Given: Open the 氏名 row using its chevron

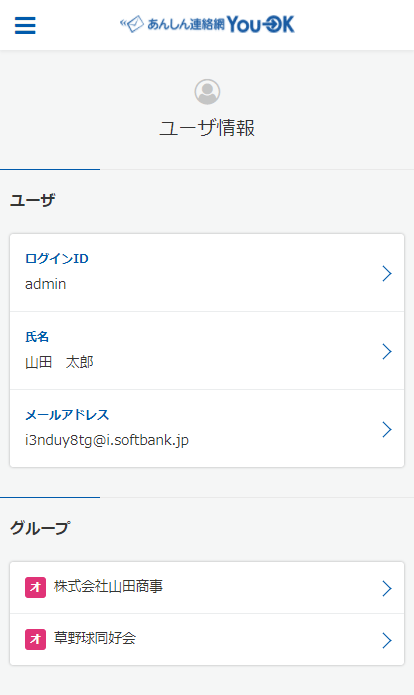Looking at the screenshot, I should (387, 351).
